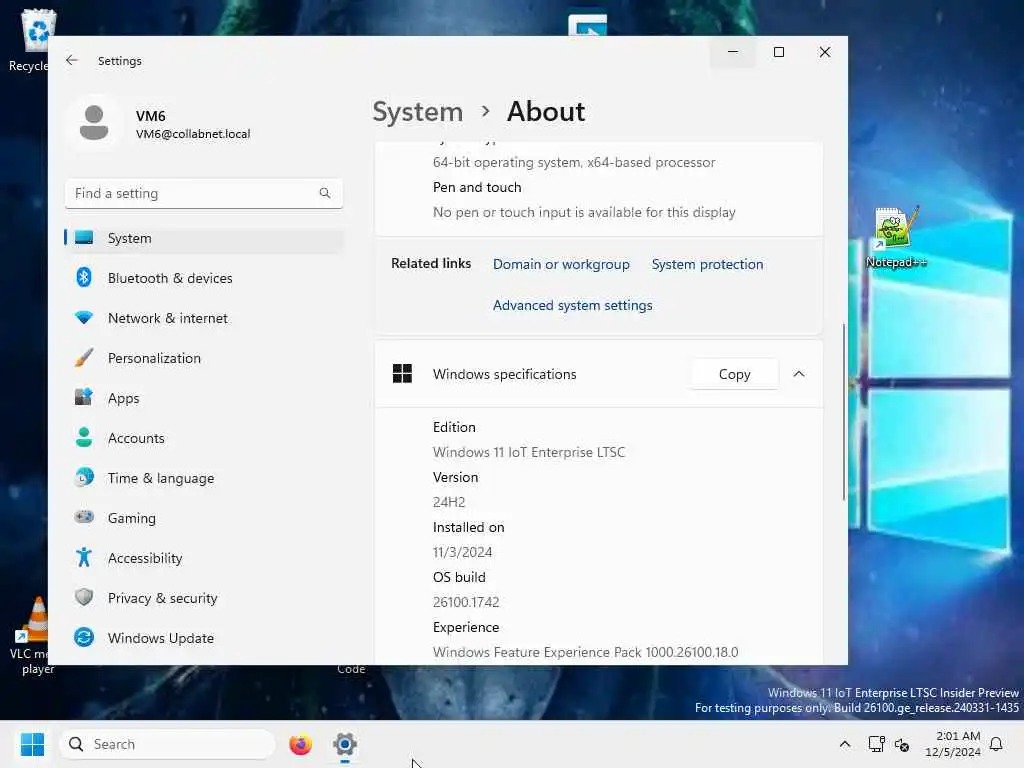Select the No pen or touch input text
The width and height of the screenshot is (1024, 768).
coord(584,212)
